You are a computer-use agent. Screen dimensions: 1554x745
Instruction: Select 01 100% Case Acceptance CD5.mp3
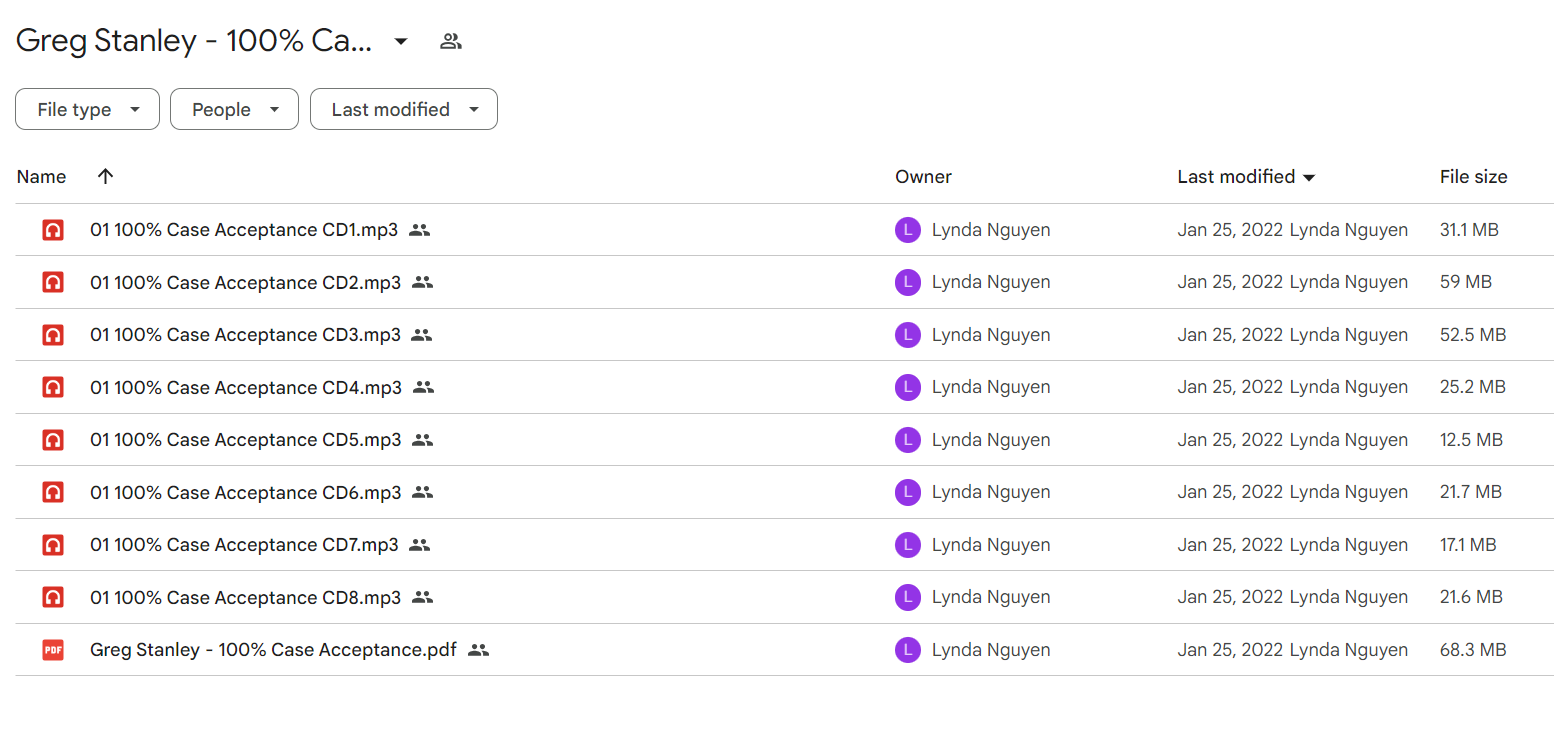pyautogui.click(x=245, y=440)
